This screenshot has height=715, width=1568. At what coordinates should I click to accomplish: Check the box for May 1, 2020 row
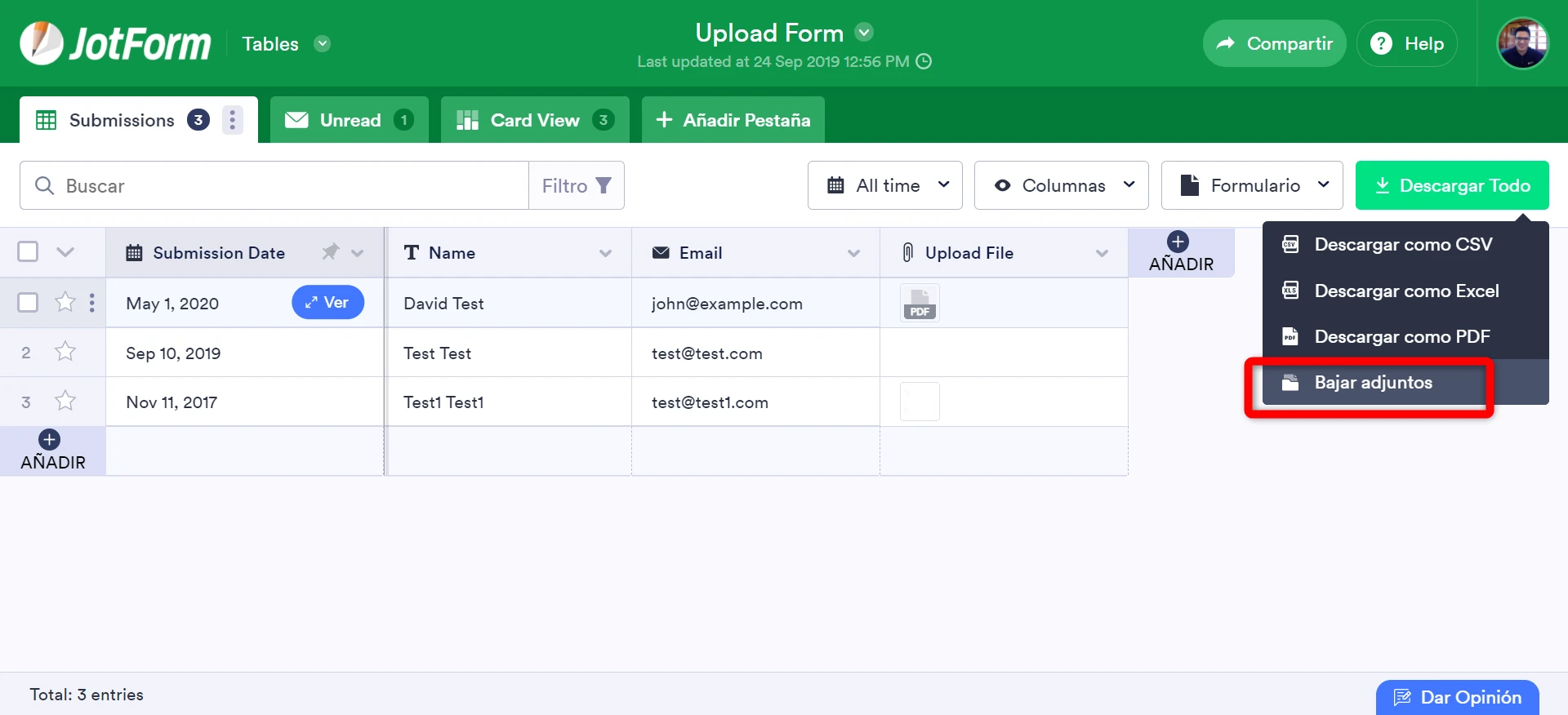point(28,303)
